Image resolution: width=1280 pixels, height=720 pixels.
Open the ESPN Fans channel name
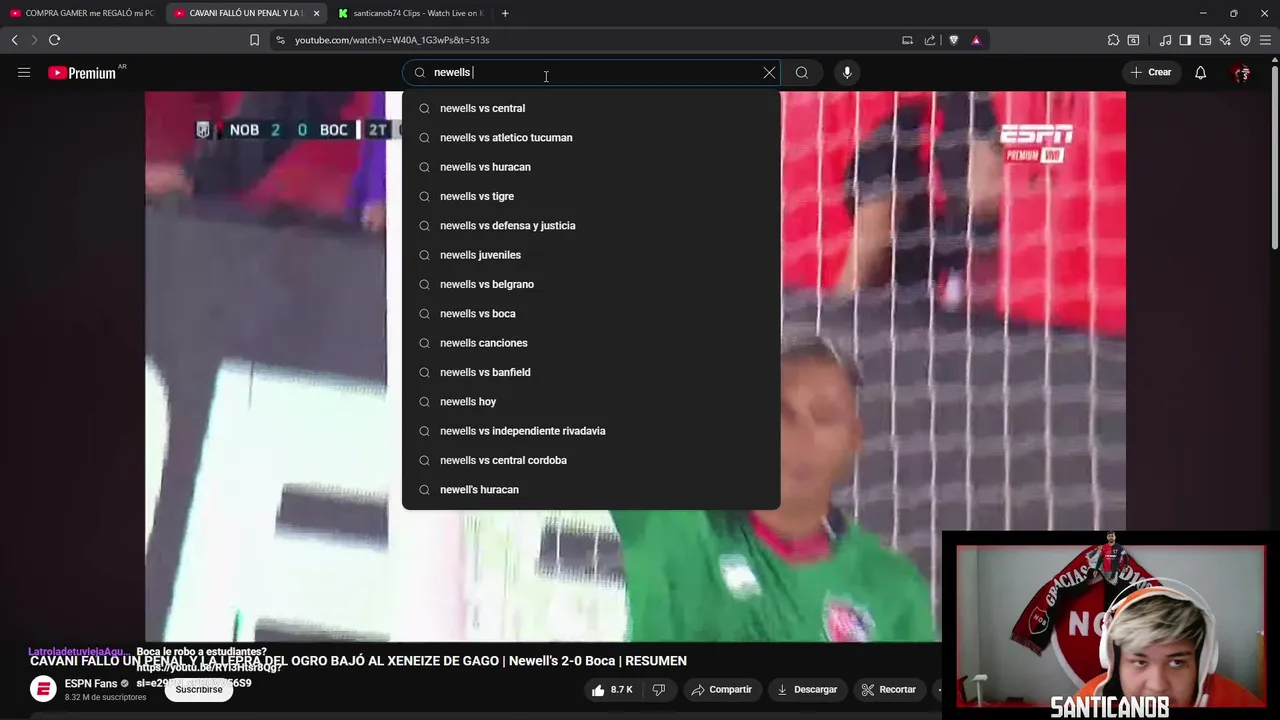[x=91, y=684]
